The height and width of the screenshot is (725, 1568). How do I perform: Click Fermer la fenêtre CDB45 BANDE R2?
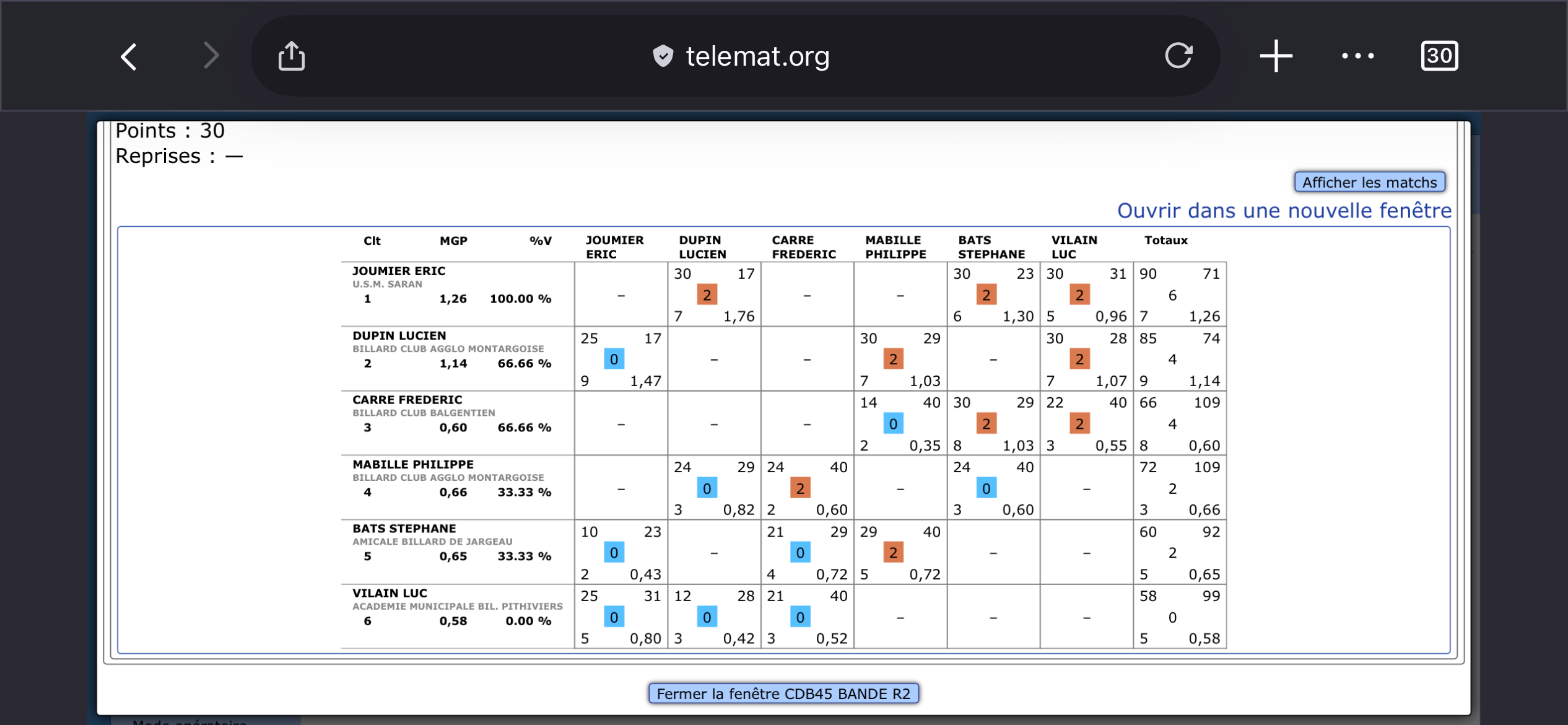coord(783,693)
